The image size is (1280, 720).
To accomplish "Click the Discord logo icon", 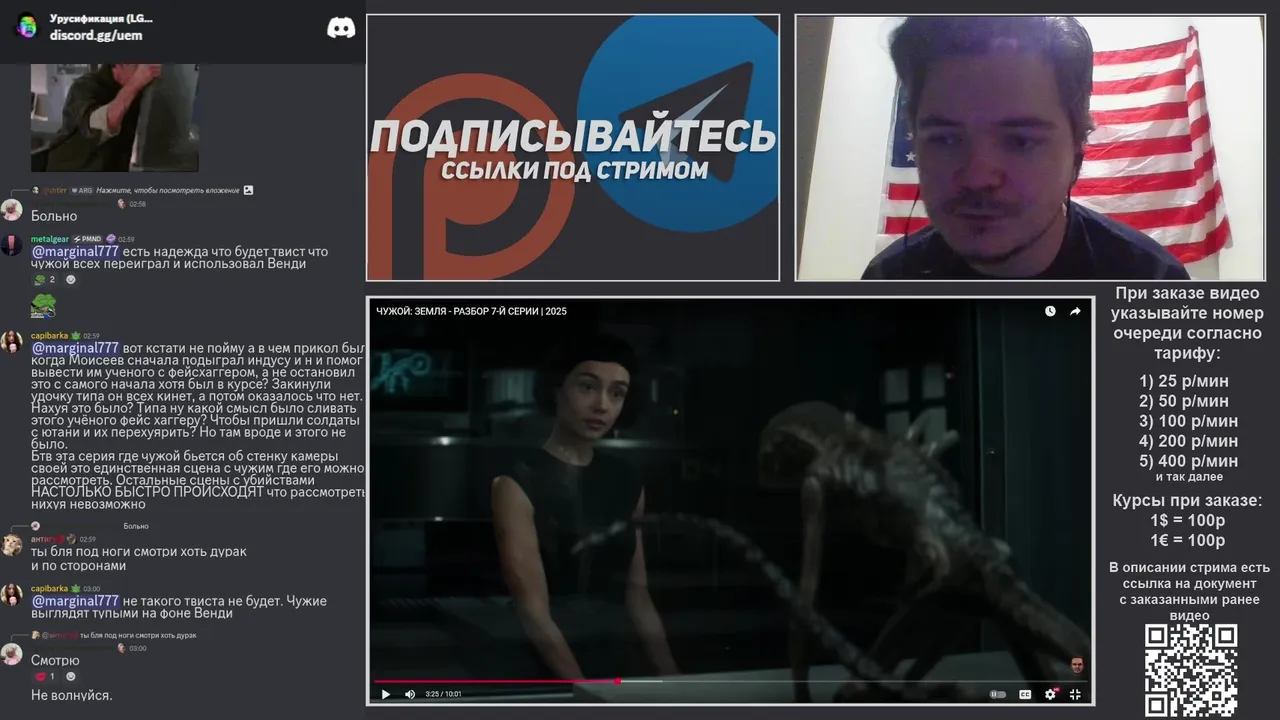I will (x=341, y=28).
